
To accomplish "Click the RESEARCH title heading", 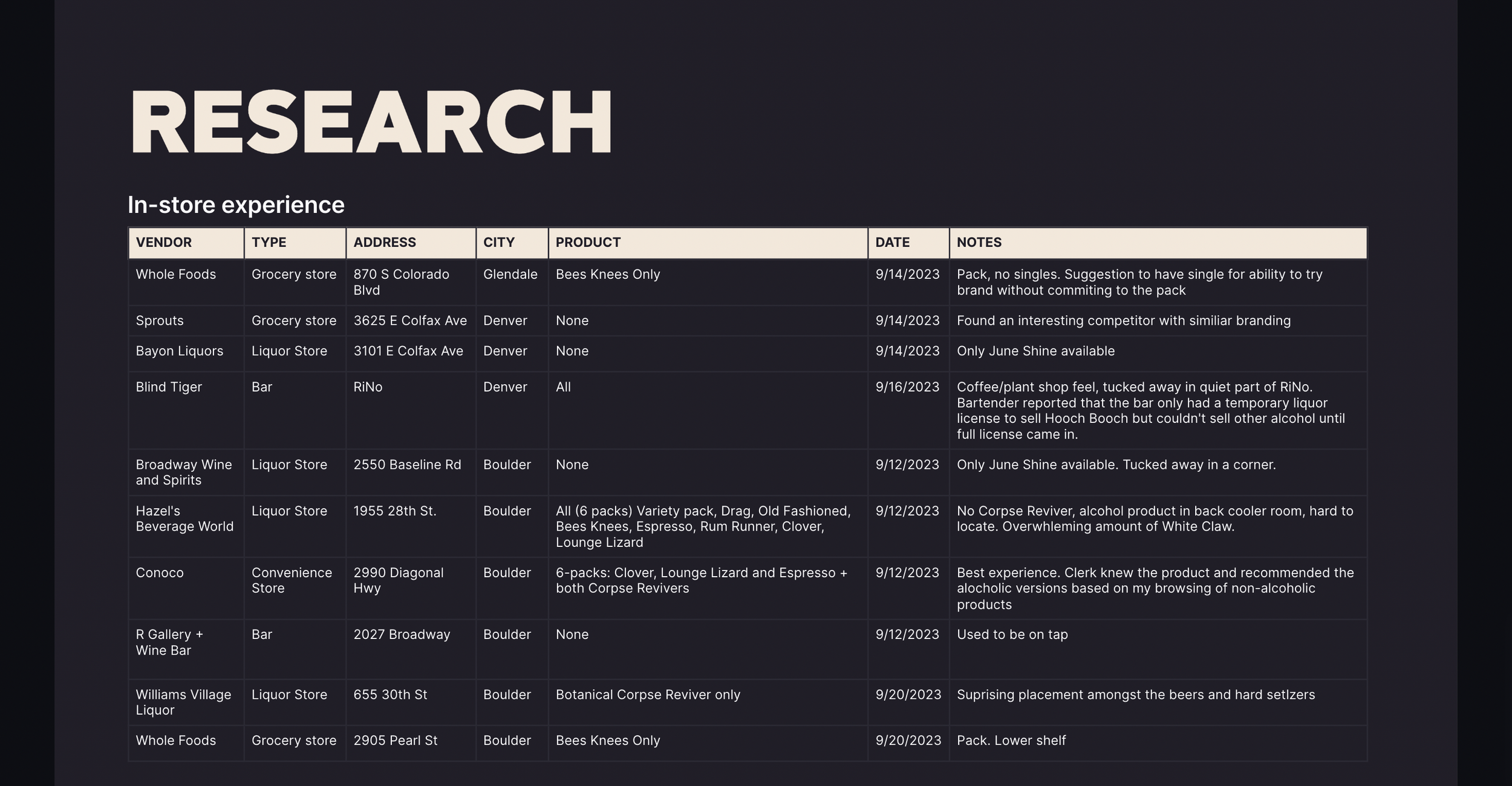I will click(371, 122).
